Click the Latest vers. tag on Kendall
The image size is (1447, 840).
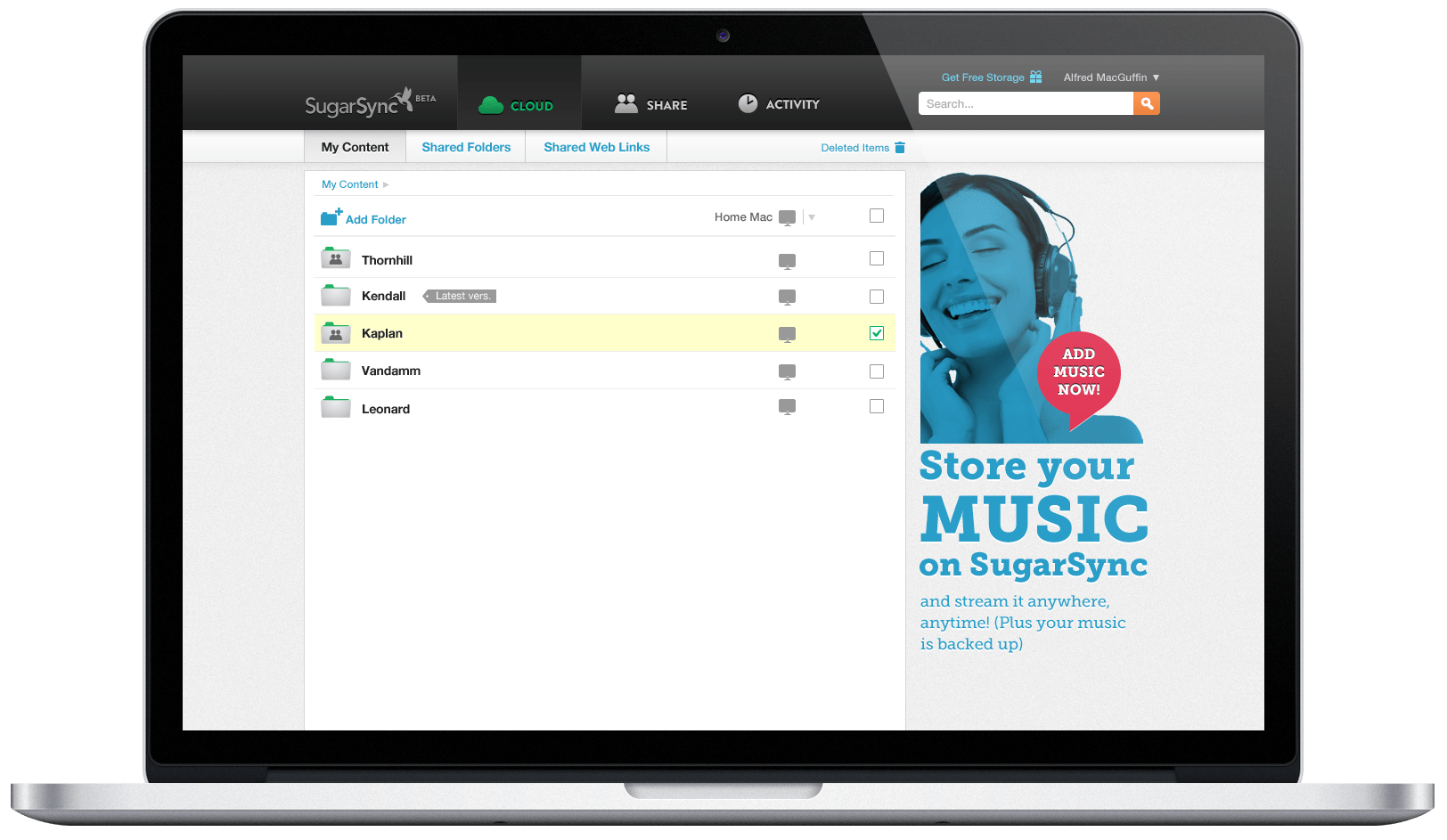pos(460,296)
